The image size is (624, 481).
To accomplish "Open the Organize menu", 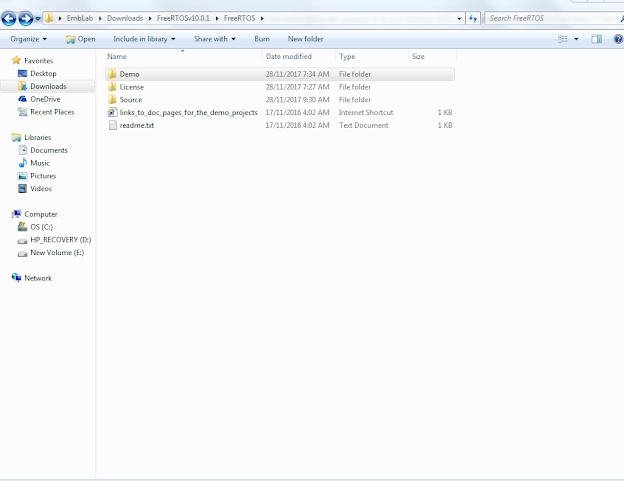I will click(x=29, y=39).
